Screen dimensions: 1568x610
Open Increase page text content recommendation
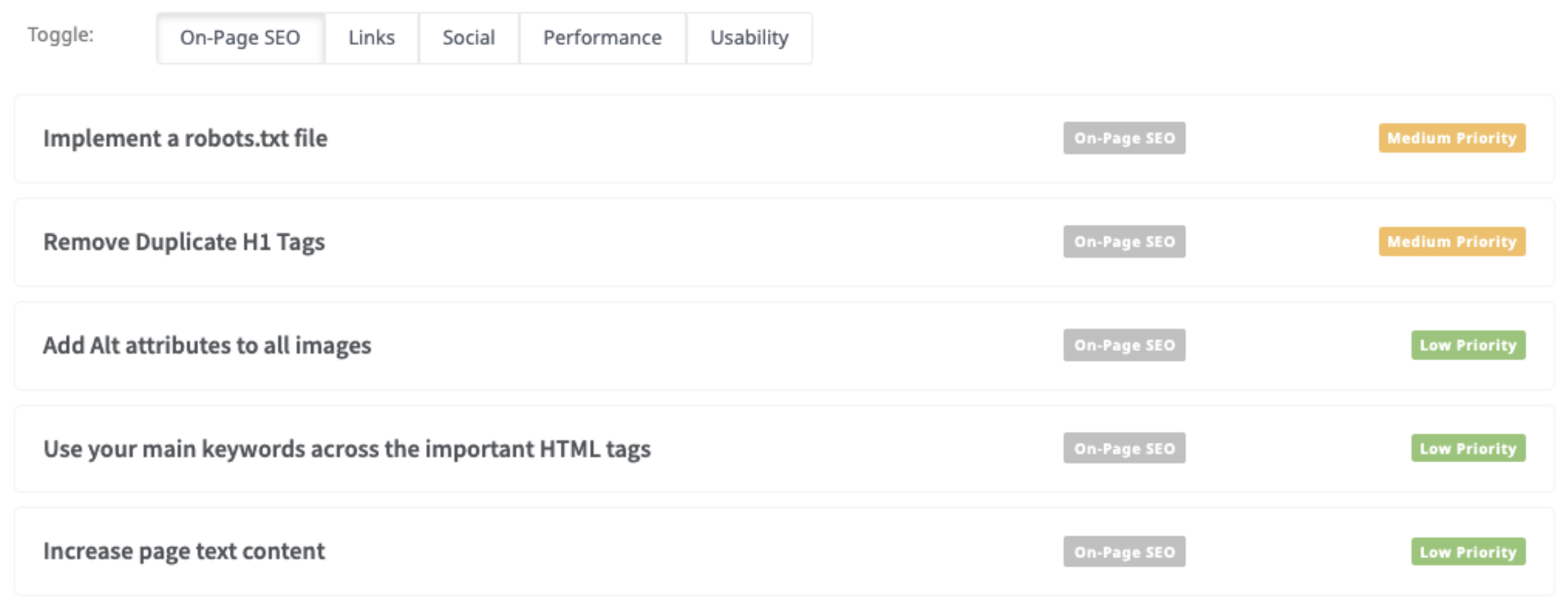(x=184, y=551)
